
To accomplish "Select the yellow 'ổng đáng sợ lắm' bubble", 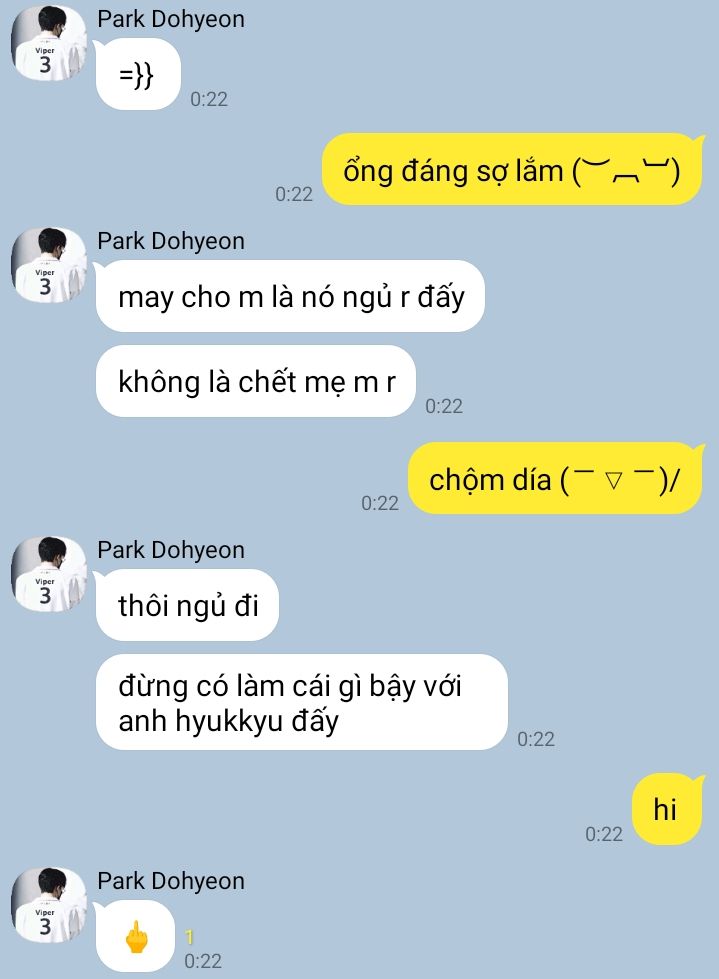I will click(x=512, y=169).
